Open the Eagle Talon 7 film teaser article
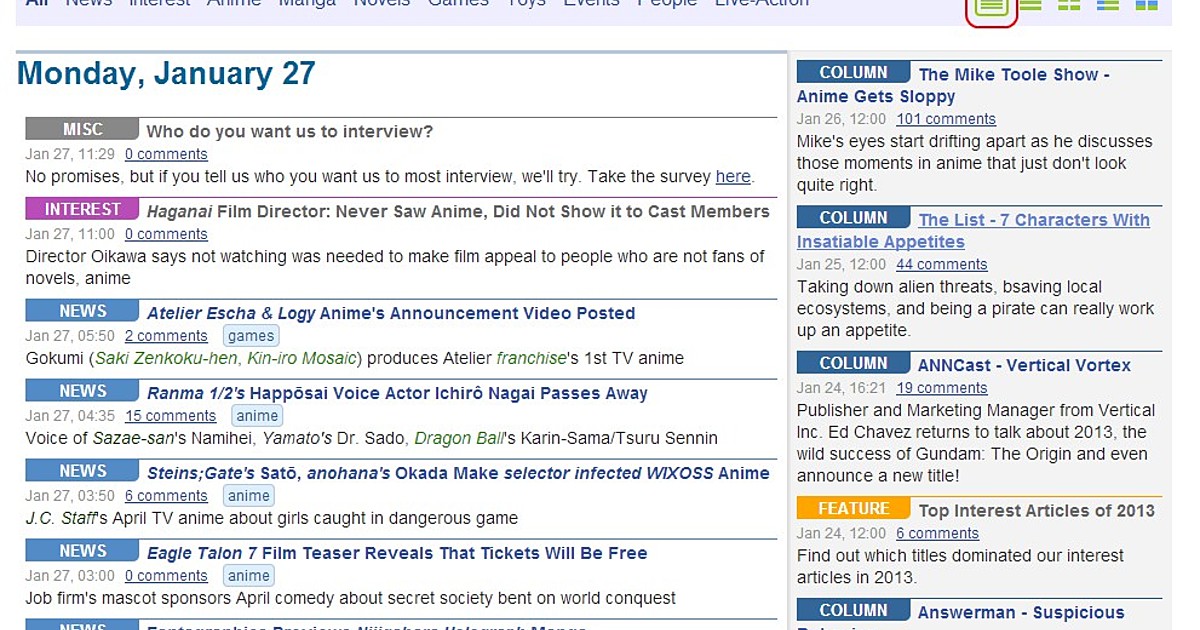This screenshot has width=1200, height=630. click(x=397, y=553)
